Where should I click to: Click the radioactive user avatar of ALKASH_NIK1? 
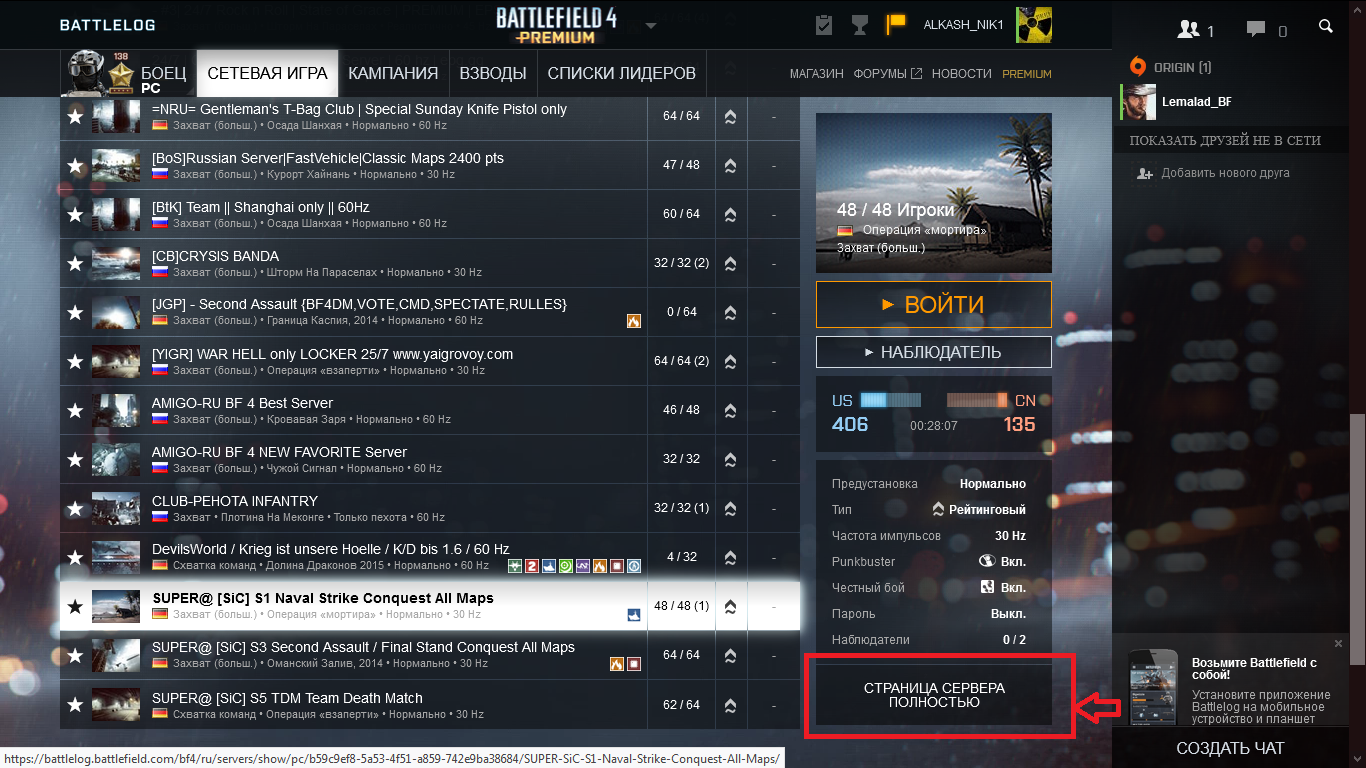1033,25
